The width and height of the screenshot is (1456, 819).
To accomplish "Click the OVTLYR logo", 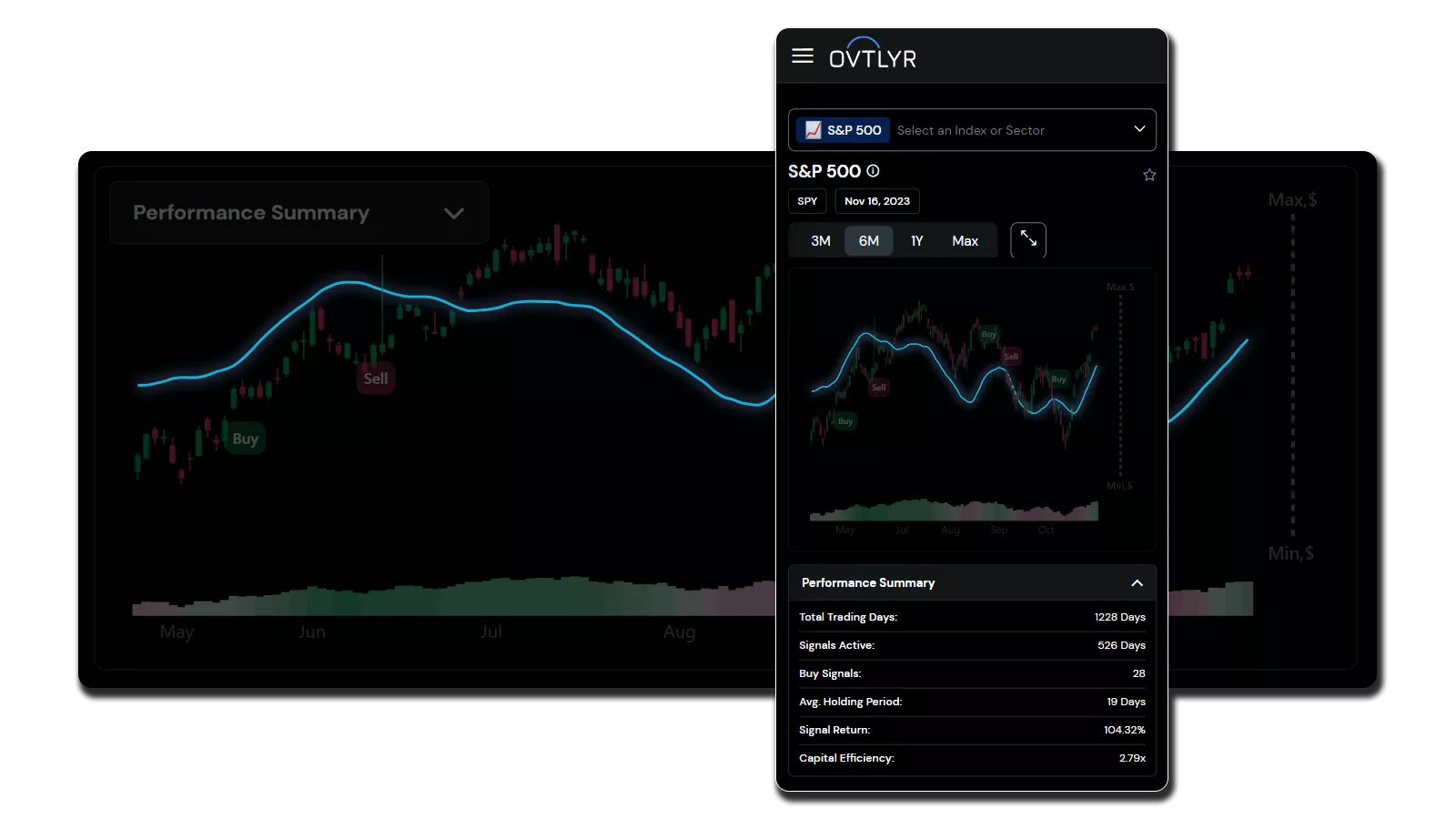I will [872, 56].
